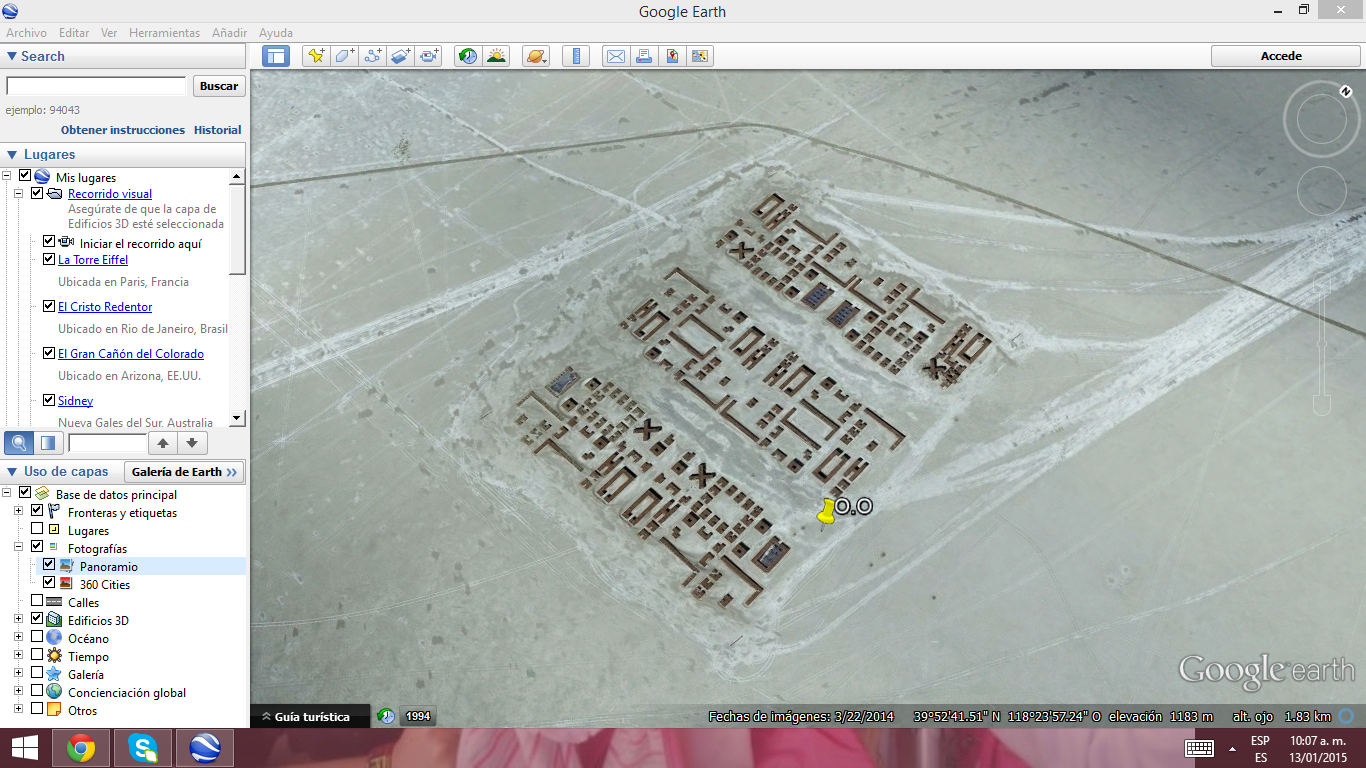Open the Editar menu
The width and height of the screenshot is (1366, 768).
click(x=74, y=33)
